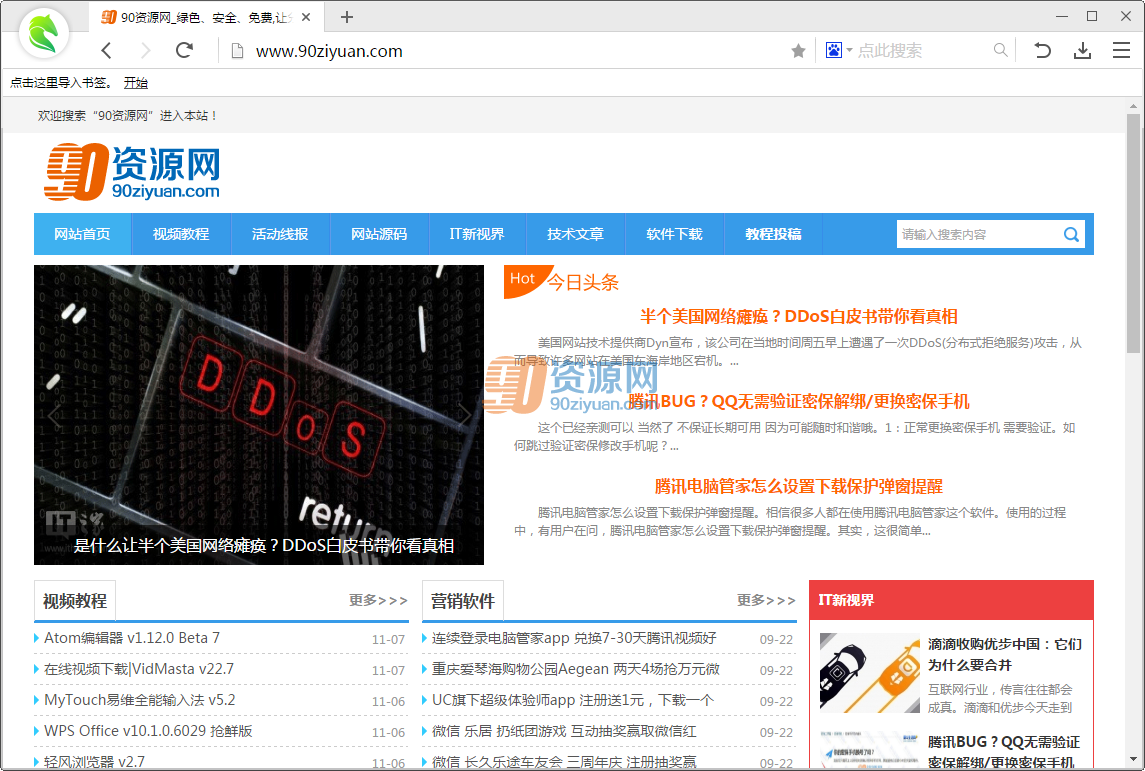Open MyTouch易维全能输入法 v5.2 entry

click(139, 700)
